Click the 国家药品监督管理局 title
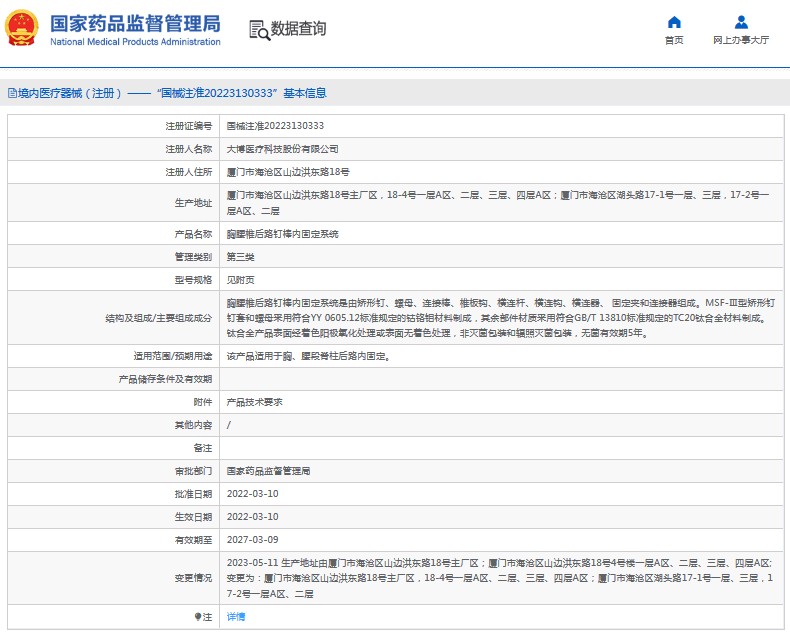 (135, 24)
